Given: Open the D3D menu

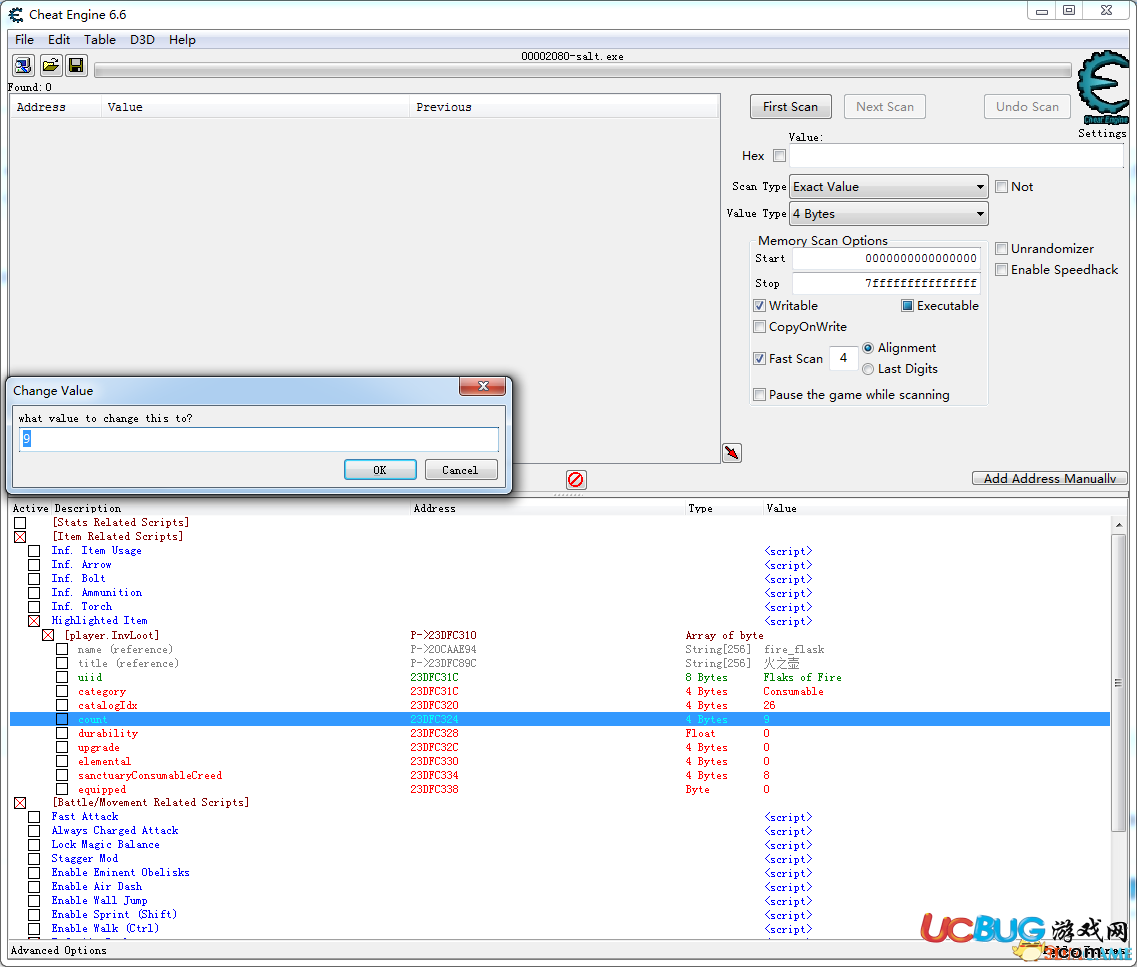Looking at the screenshot, I should click(x=142, y=40).
